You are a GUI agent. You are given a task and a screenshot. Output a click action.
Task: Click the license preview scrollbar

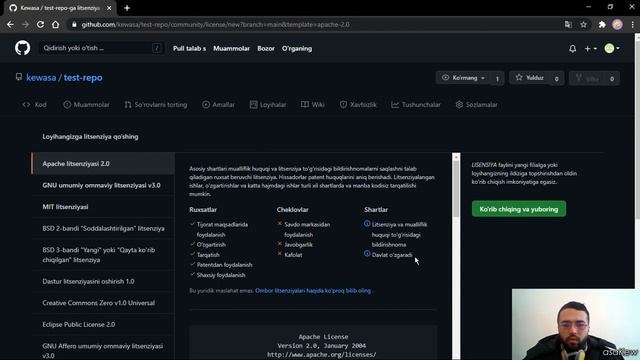tap(456, 189)
